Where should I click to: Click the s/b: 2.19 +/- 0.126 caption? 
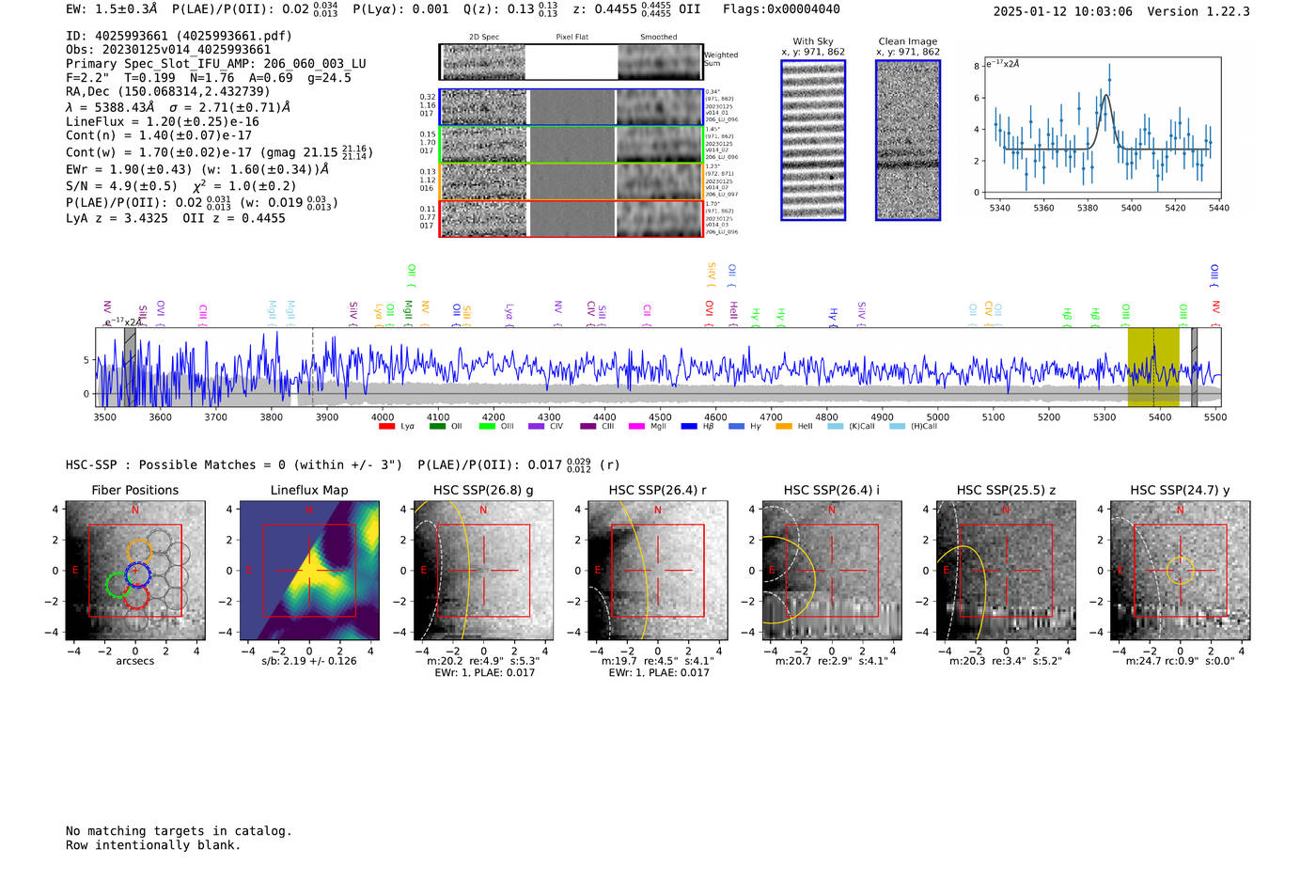309,661
